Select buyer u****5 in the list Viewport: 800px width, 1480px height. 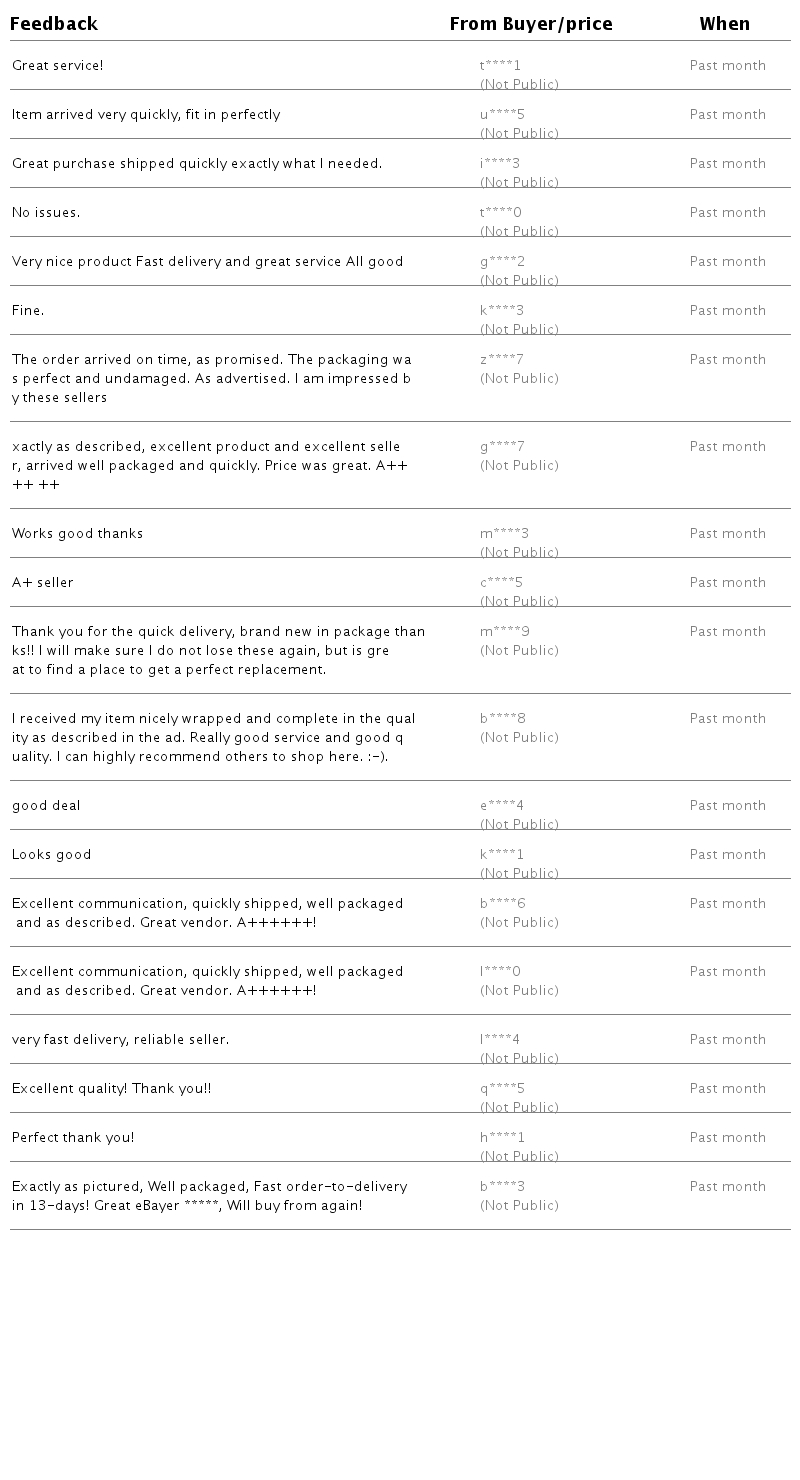[x=502, y=115]
